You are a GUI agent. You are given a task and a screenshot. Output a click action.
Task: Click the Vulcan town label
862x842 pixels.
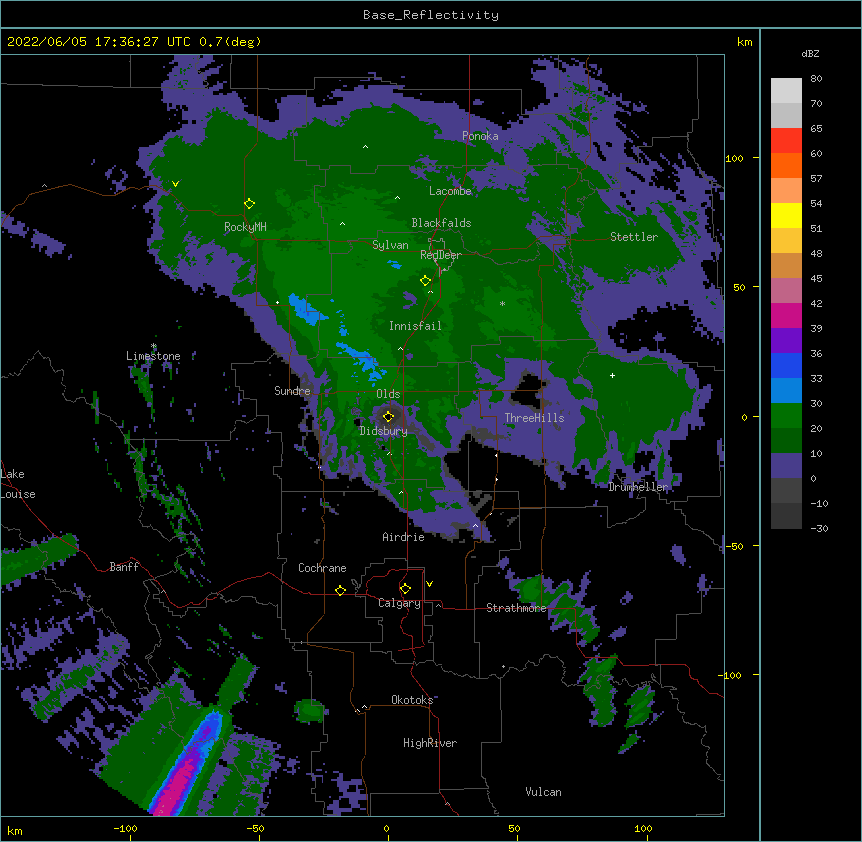tap(543, 792)
